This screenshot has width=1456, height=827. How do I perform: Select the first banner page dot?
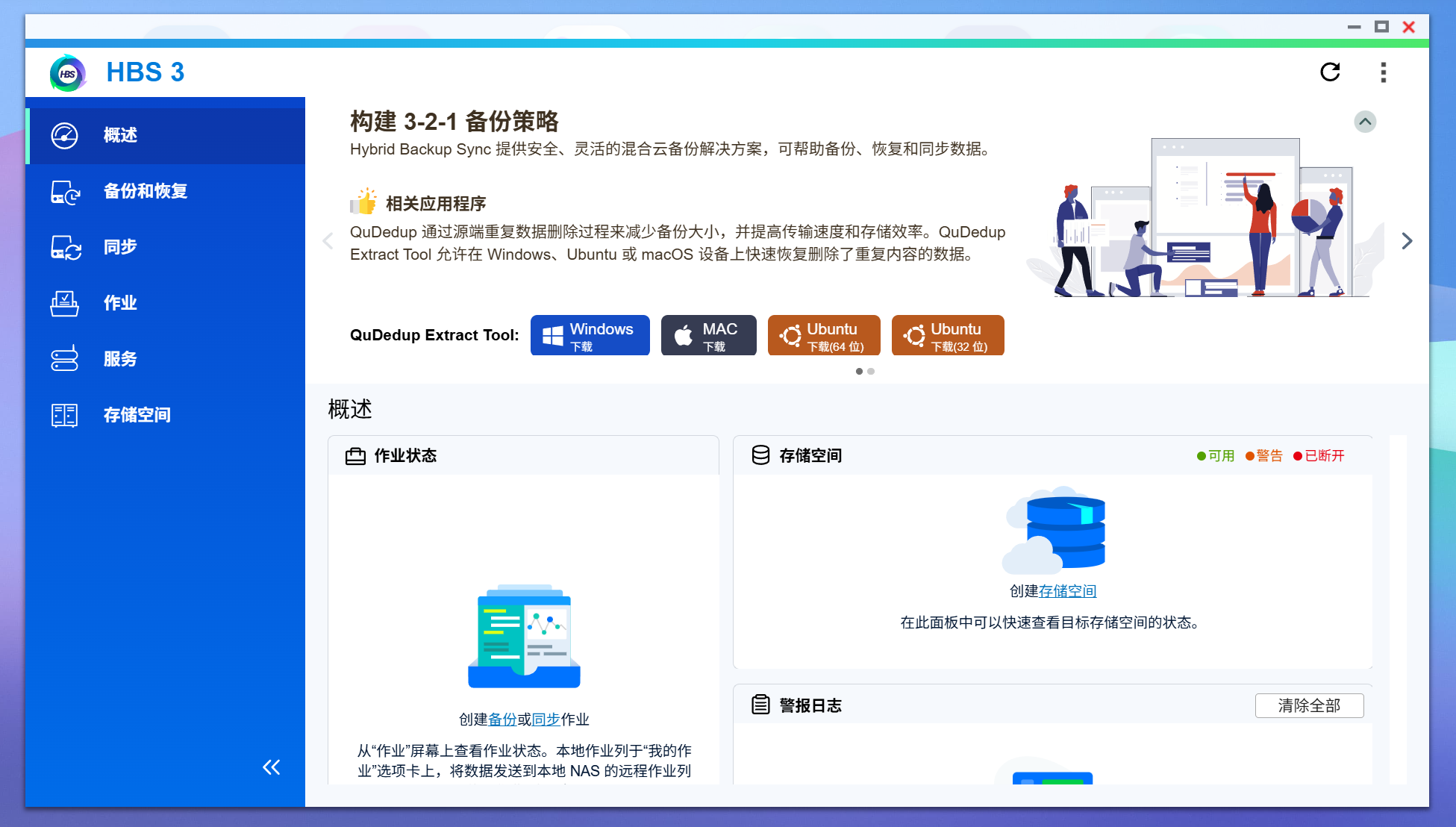click(x=859, y=371)
